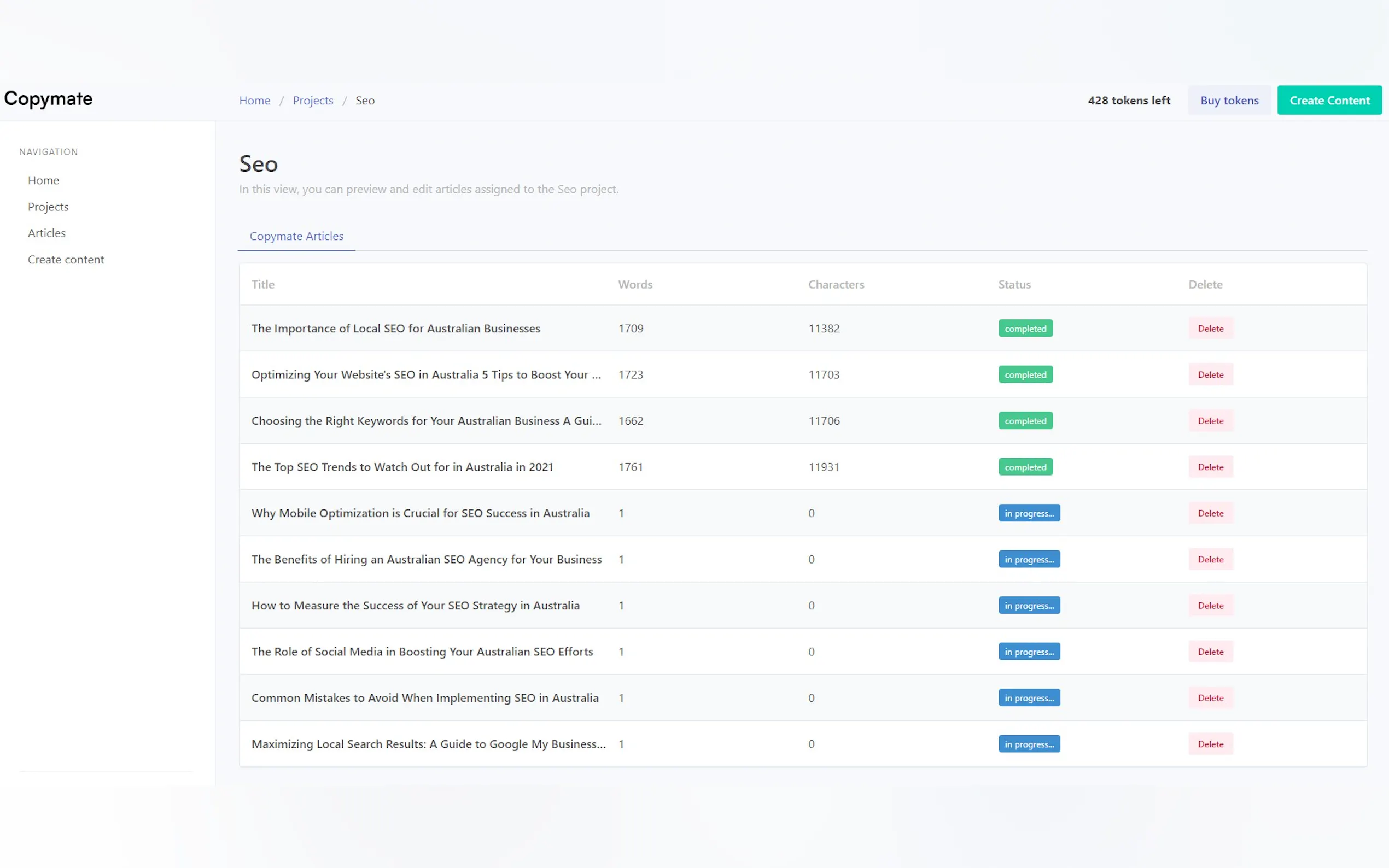The image size is (1389, 868).
Task: Click the completed badge for Optimizing Website's SEO
Action: point(1025,375)
